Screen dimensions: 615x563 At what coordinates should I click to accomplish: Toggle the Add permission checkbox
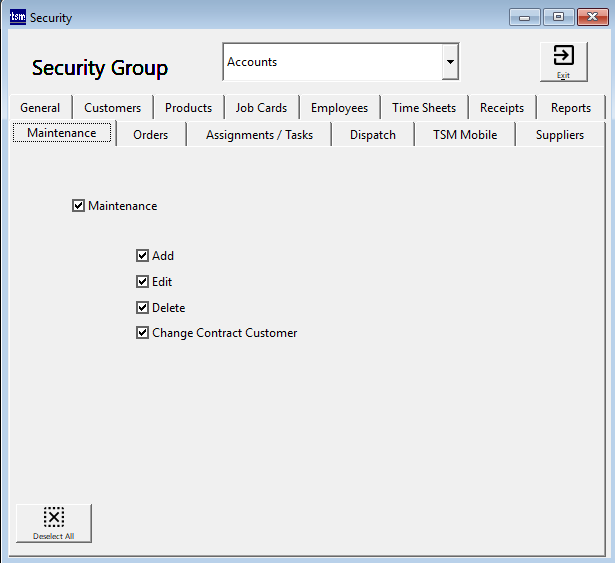[x=143, y=256]
